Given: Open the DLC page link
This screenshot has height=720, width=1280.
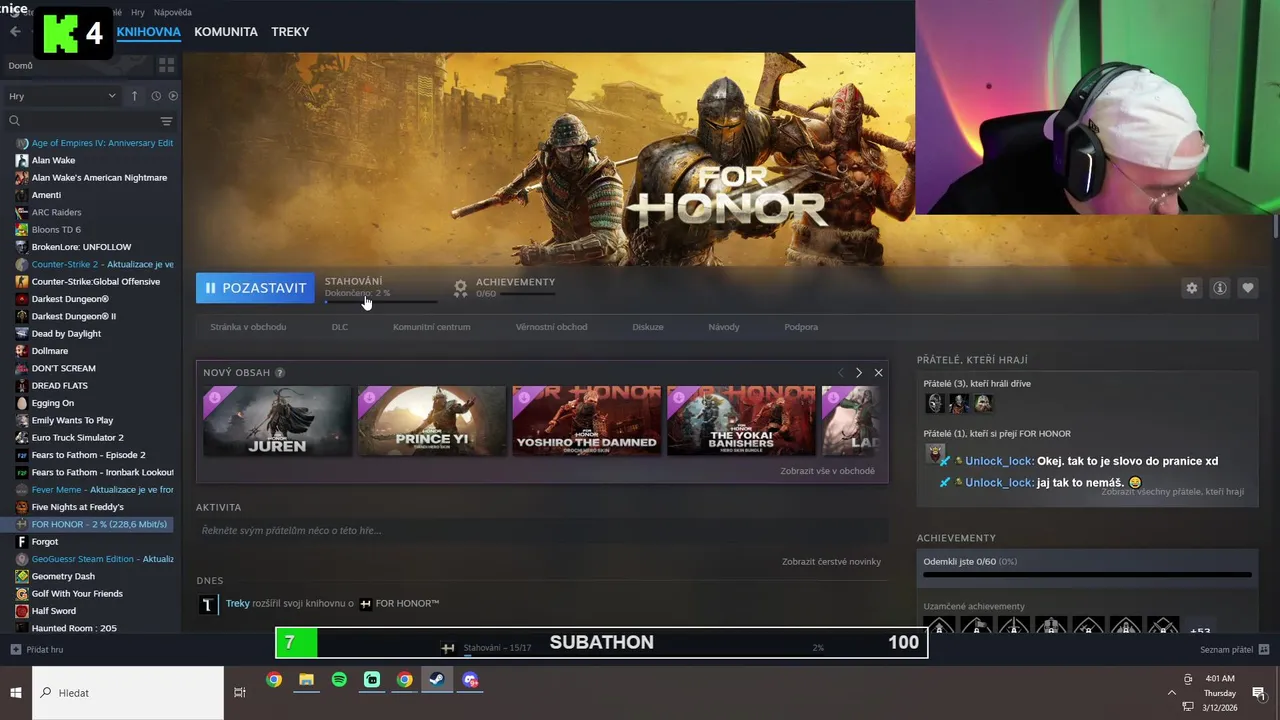Looking at the screenshot, I should click(340, 327).
